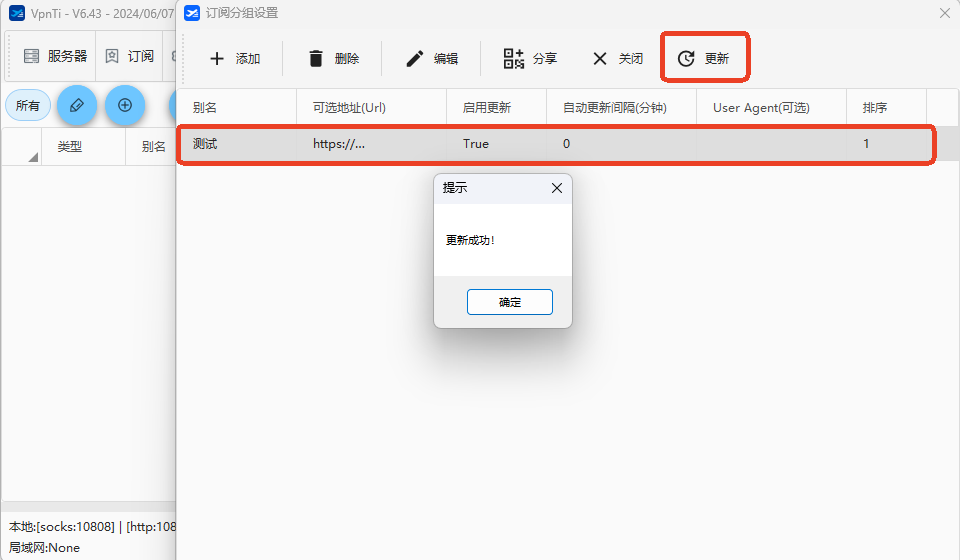Image resolution: width=960 pixels, height=560 pixels.
Task: Click the trash bin delete icon
Action: pos(316,59)
